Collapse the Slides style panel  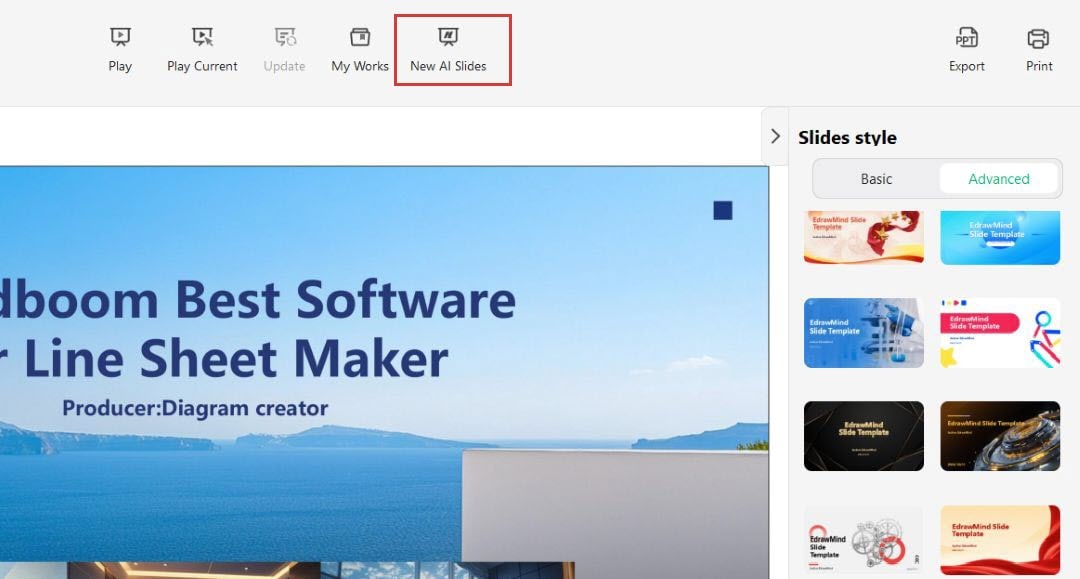tap(776, 136)
